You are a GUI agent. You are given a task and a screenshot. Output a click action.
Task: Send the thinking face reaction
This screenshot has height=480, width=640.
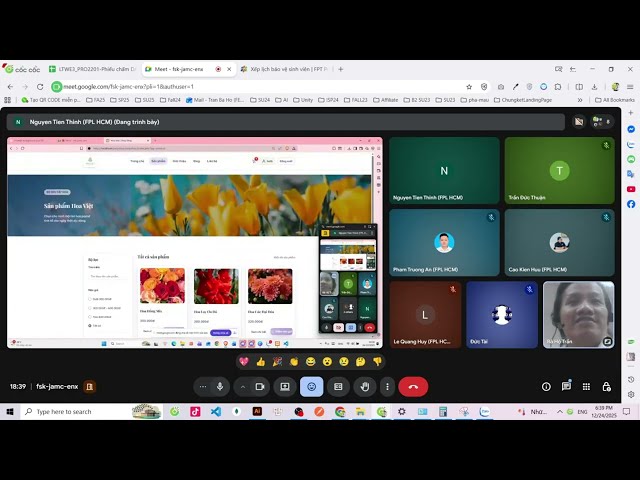[x=360, y=361]
